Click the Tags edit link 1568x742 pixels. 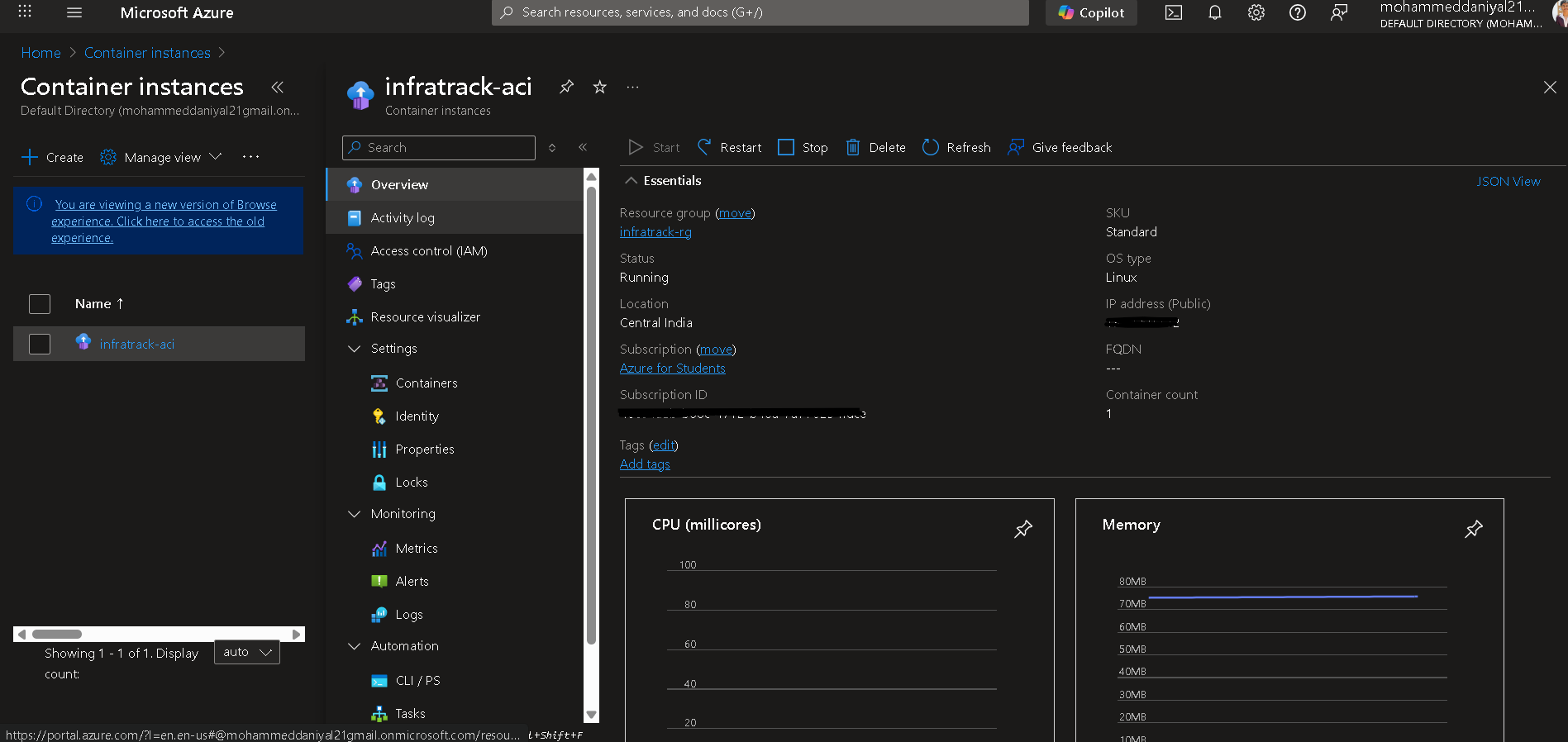664,445
